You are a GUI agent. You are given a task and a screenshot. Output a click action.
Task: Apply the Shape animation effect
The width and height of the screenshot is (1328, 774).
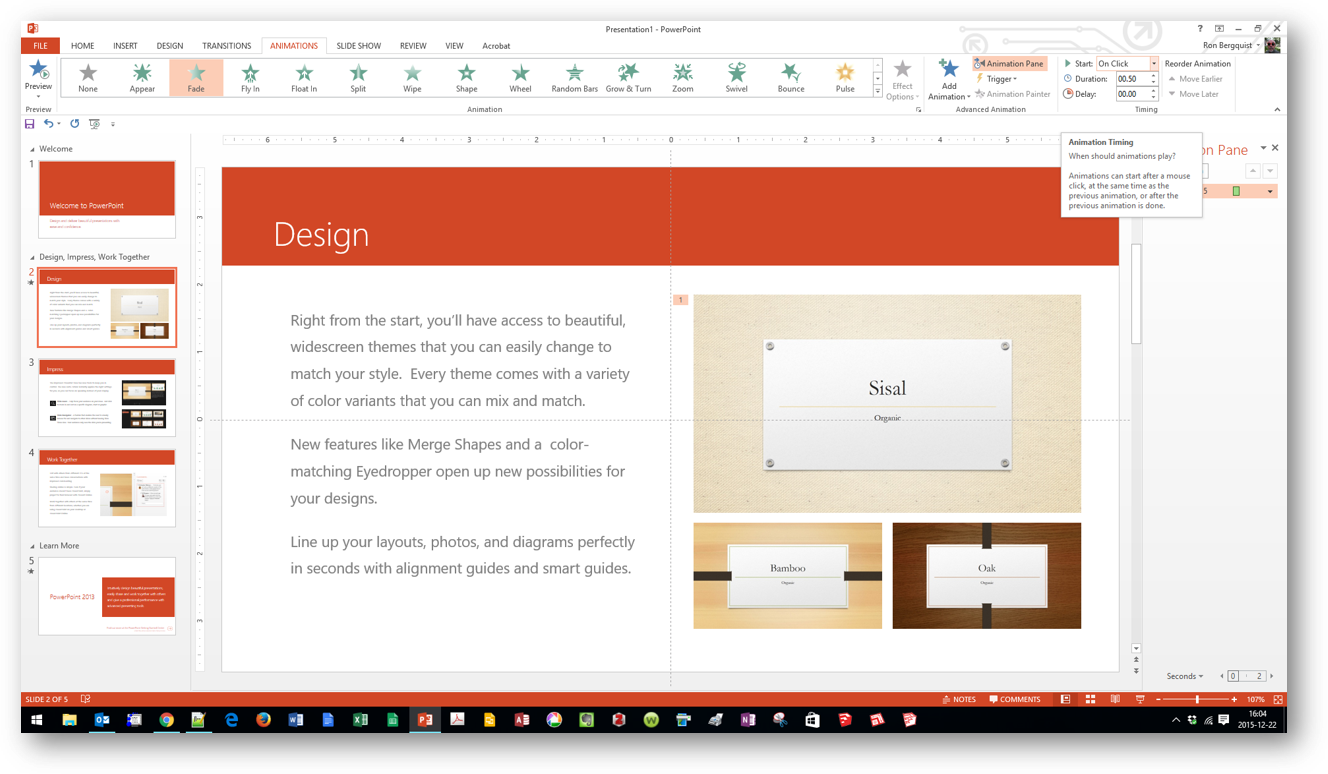[466, 77]
